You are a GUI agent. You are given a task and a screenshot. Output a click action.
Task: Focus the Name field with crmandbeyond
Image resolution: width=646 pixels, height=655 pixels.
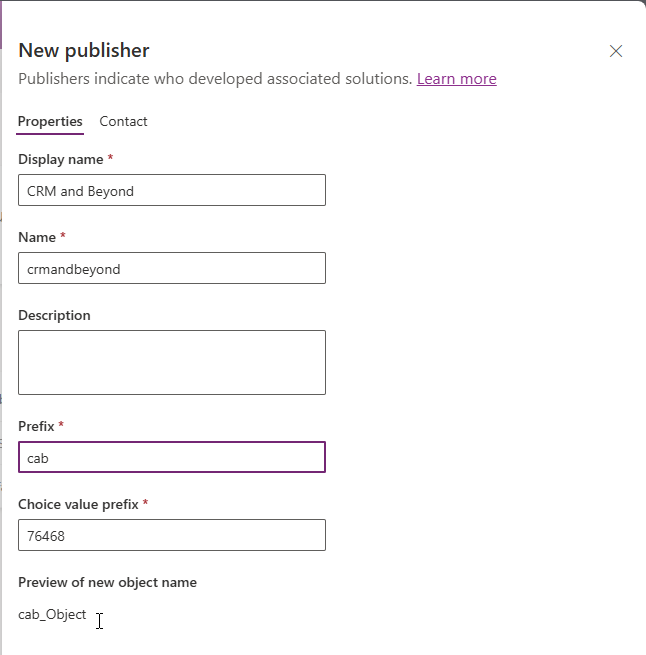(x=172, y=268)
